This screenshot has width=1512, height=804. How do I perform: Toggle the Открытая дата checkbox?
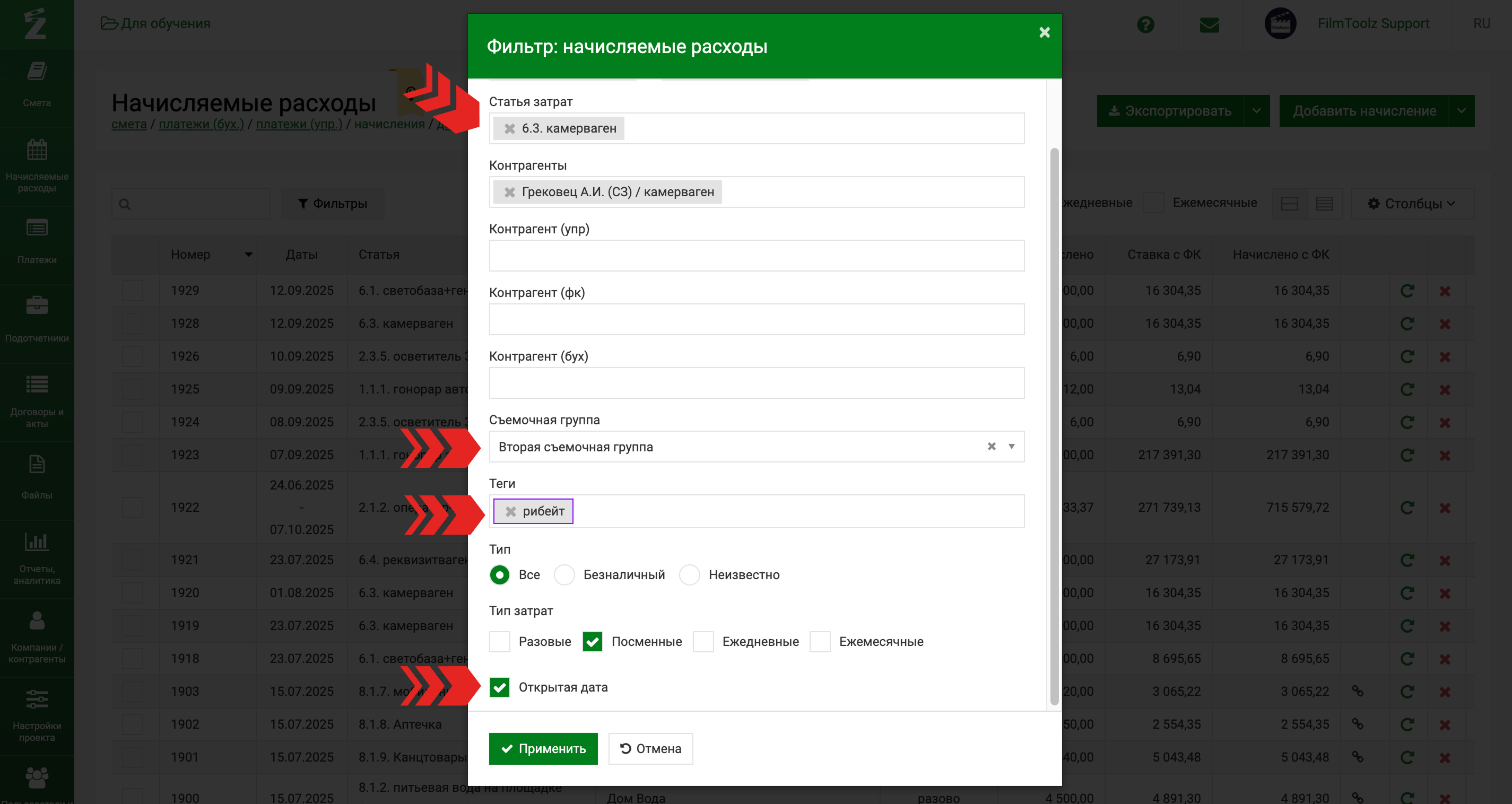(x=500, y=688)
